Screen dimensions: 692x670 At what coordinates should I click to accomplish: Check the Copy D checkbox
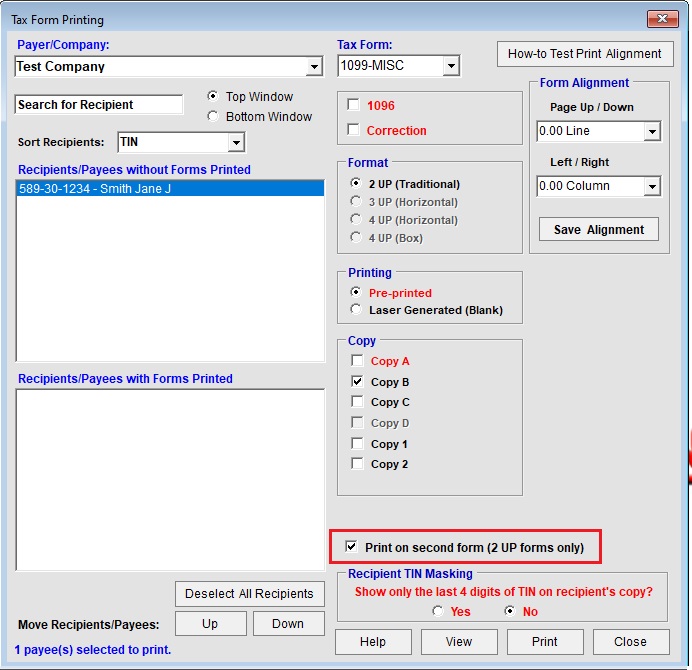(357, 422)
